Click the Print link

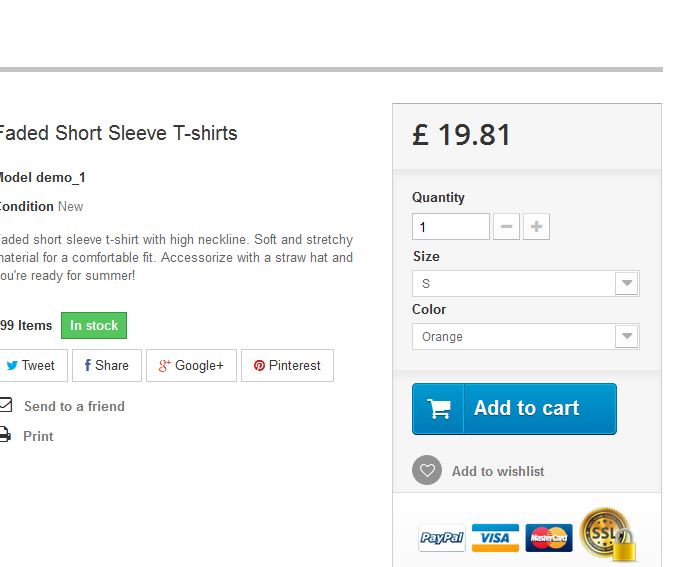tap(38, 436)
